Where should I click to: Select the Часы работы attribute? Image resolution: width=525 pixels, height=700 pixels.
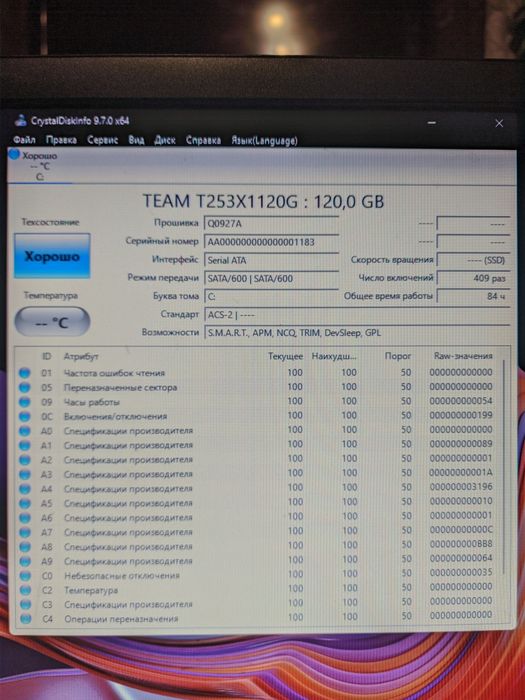pyautogui.click(x=92, y=402)
